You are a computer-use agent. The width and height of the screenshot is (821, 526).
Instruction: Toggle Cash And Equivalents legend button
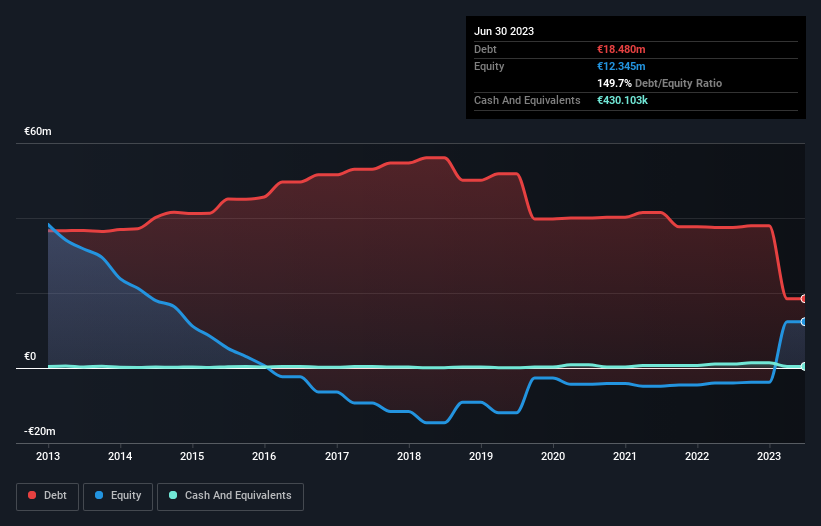(x=230, y=496)
